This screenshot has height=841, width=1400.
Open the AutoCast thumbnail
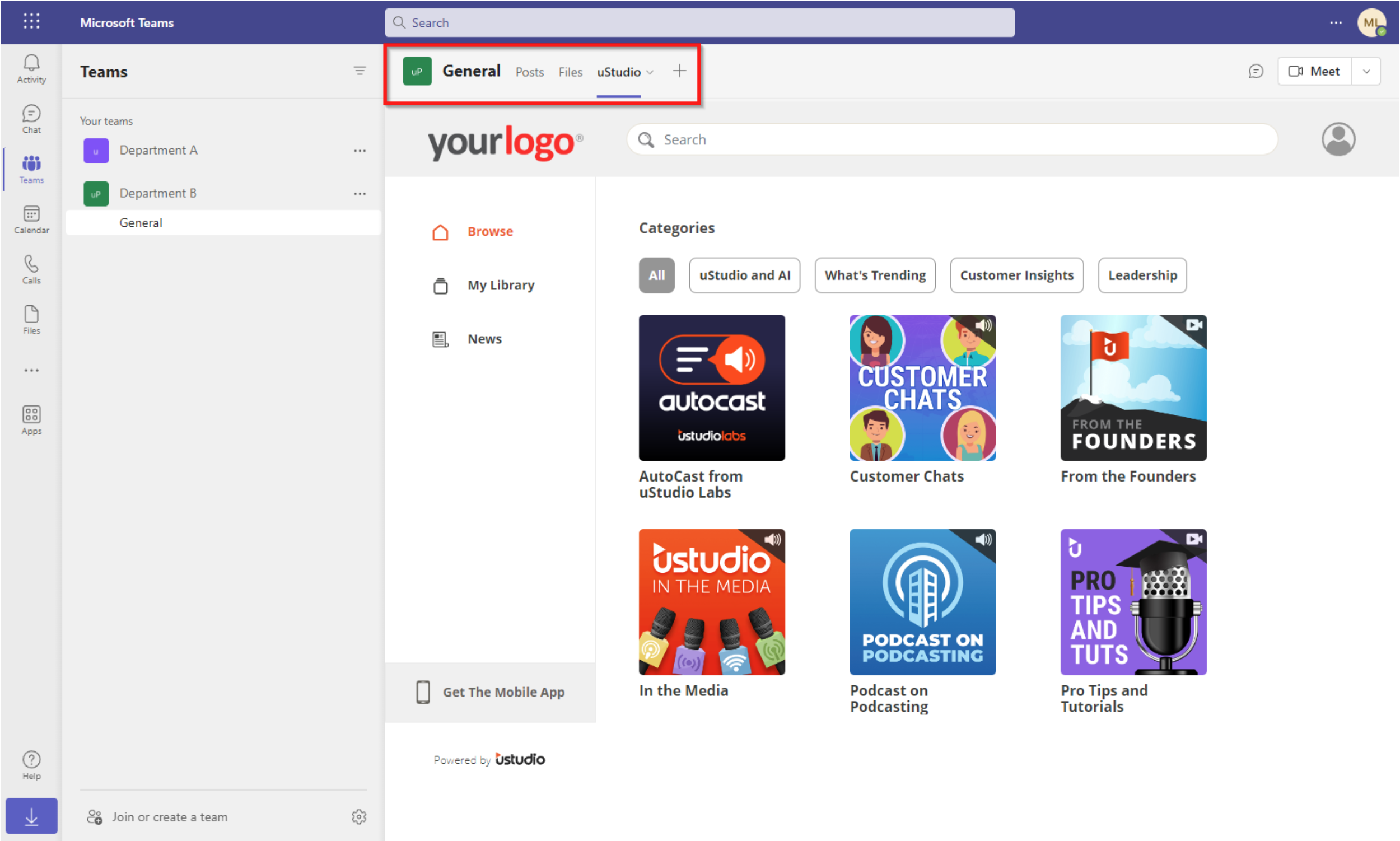711,387
